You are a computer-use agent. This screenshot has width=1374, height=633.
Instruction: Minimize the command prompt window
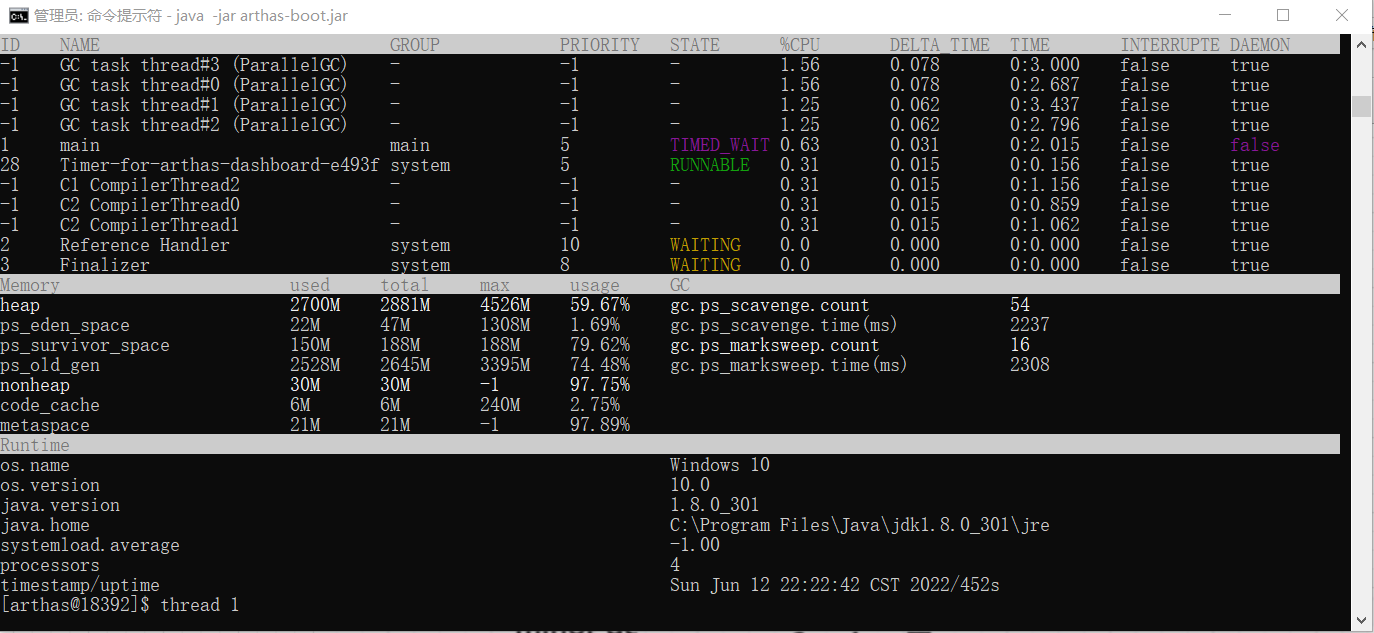coord(1225,15)
